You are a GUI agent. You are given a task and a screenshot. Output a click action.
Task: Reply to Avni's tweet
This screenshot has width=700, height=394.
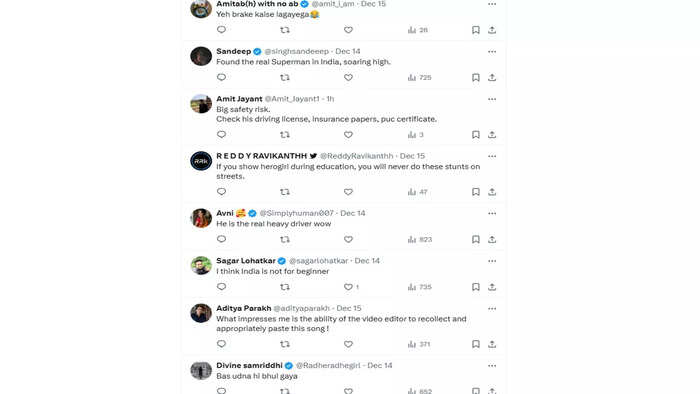221,239
